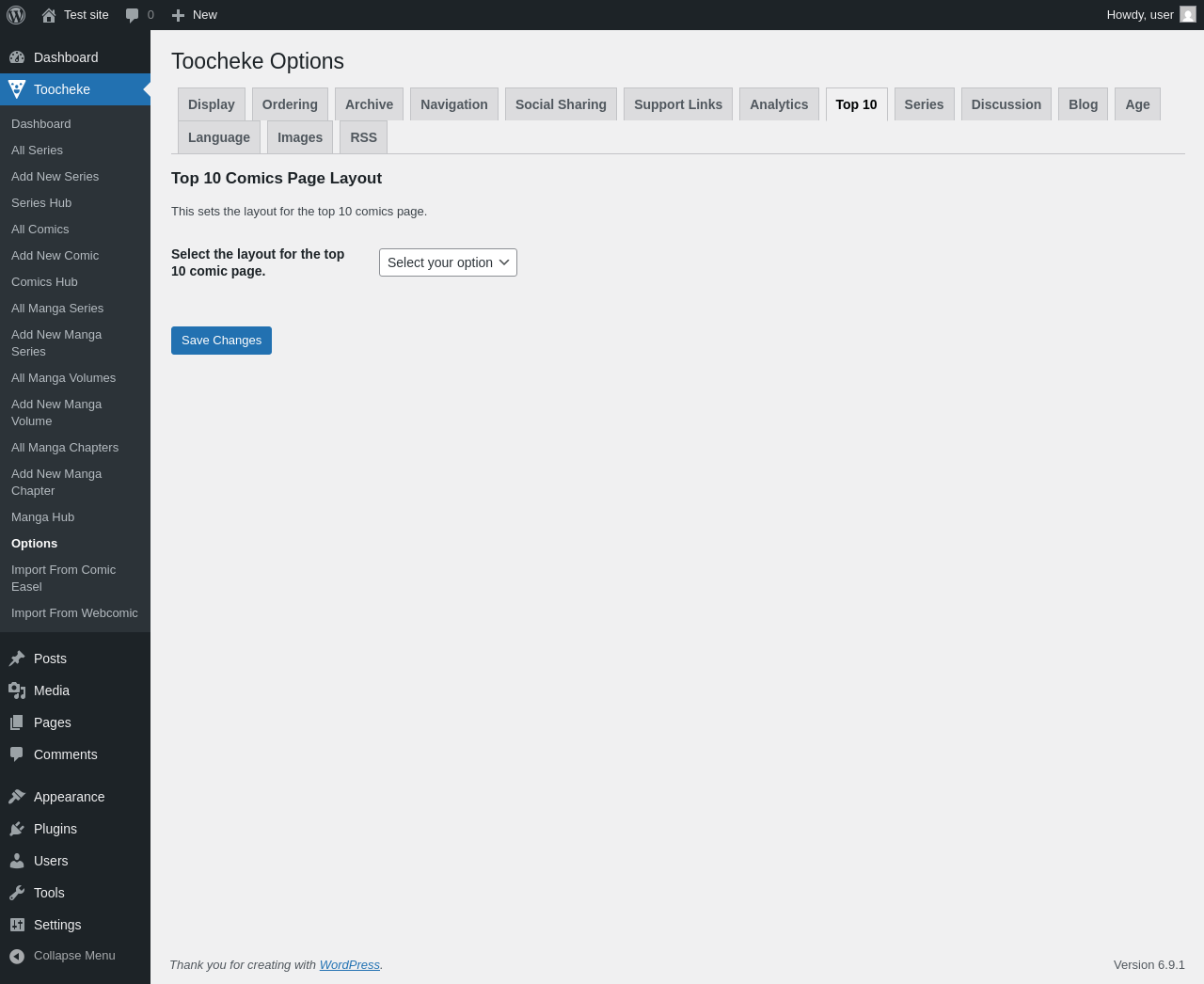The width and height of the screenshot is (1204, 984).
Task: Click the Tools wrench icon
Action: click(17, 893)
